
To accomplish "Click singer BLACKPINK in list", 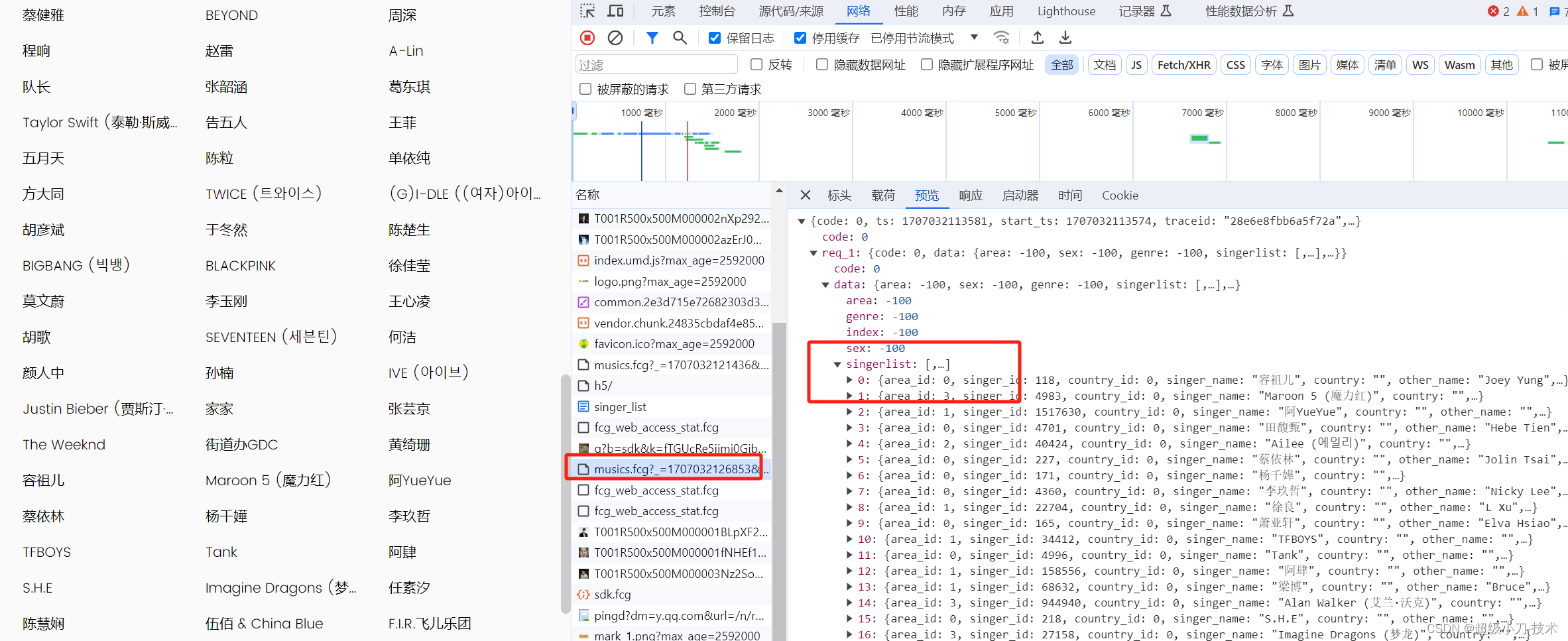I will click(x=241, y=266).
